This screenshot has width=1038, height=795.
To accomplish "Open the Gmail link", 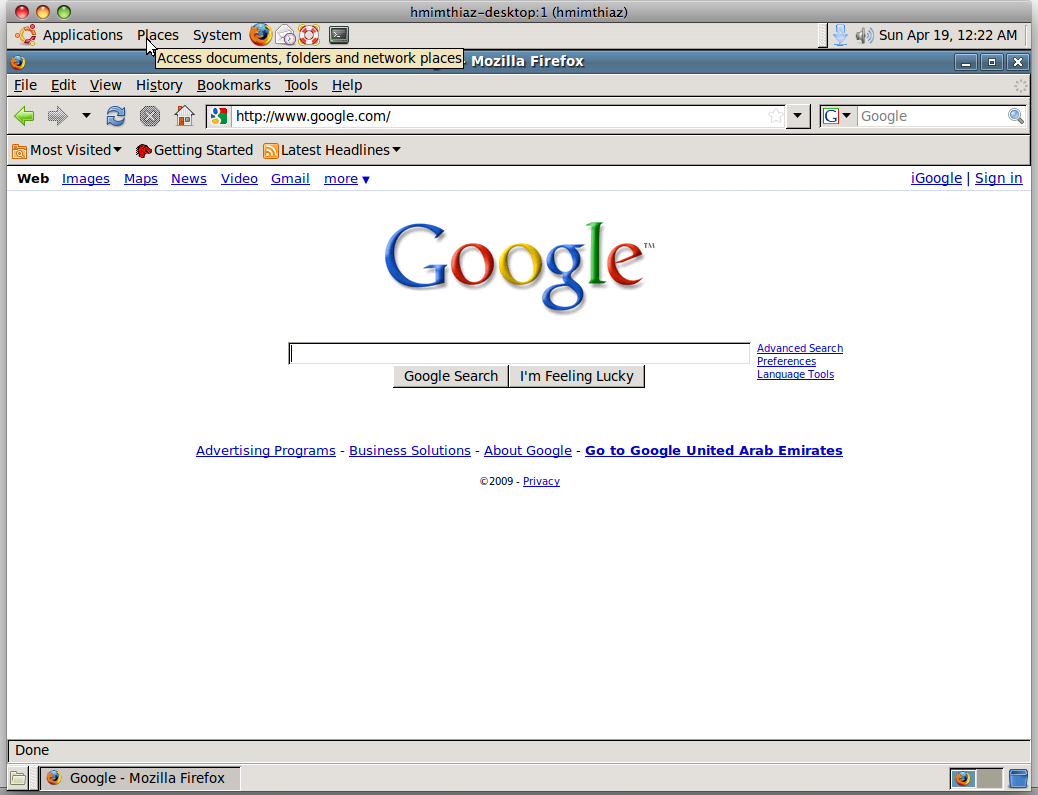I will tap(290, 179).
